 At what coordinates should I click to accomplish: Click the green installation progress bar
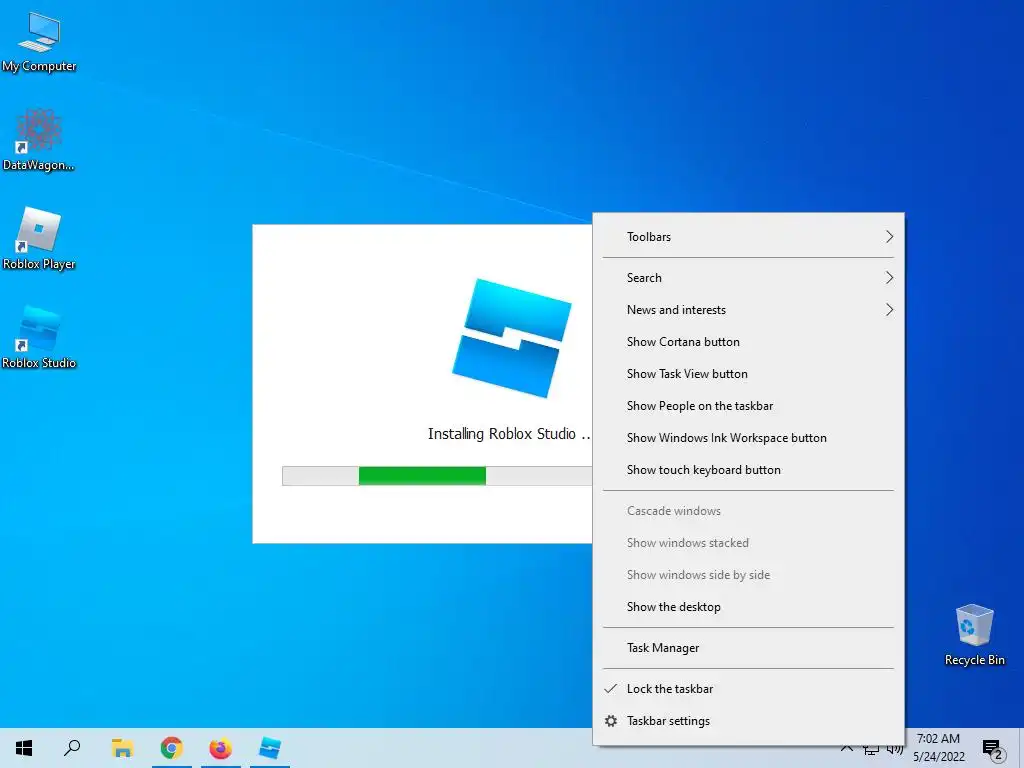click(x=422, y=476)
